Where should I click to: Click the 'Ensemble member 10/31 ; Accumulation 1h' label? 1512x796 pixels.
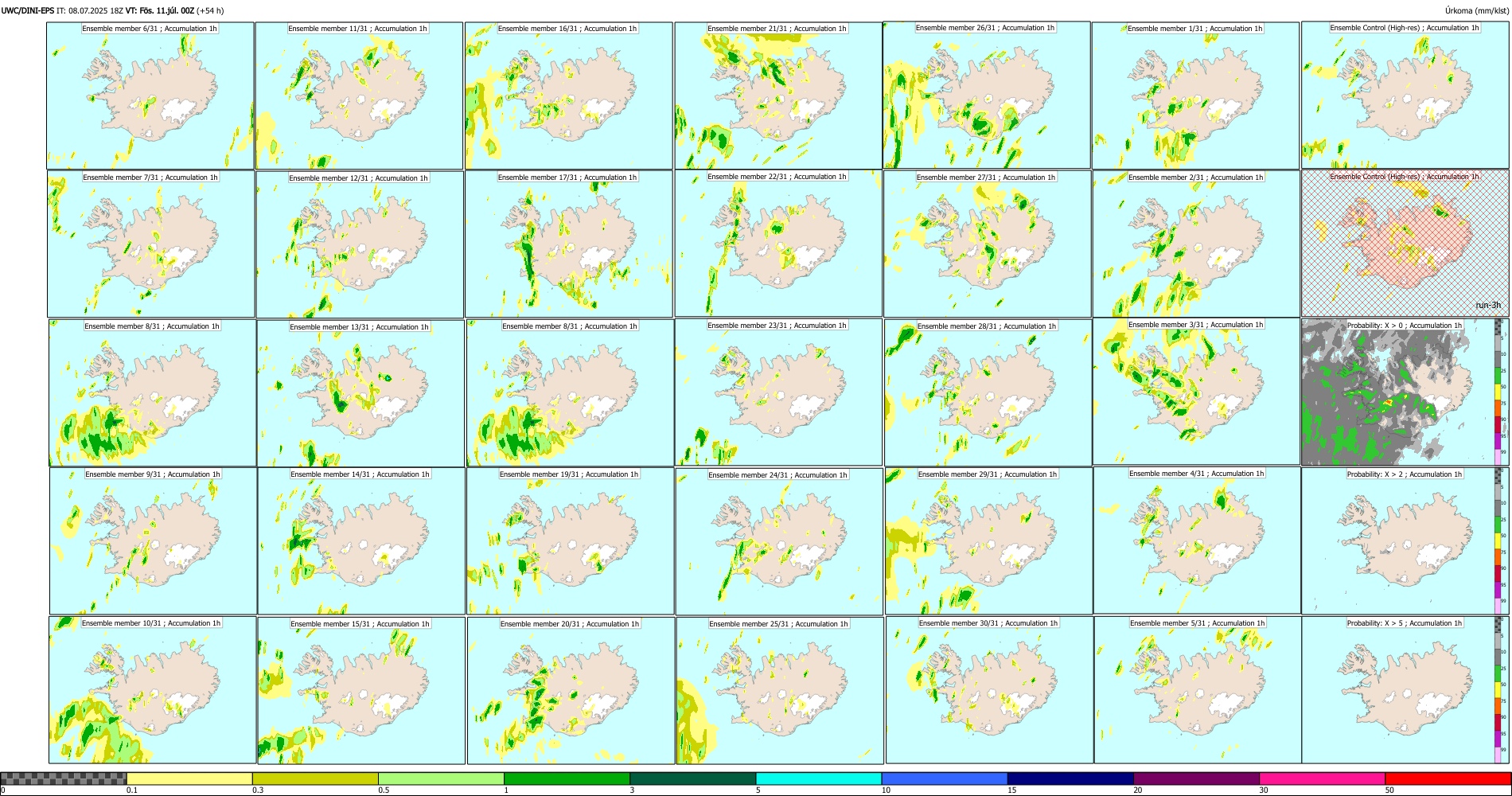click(x=151, y=623)
